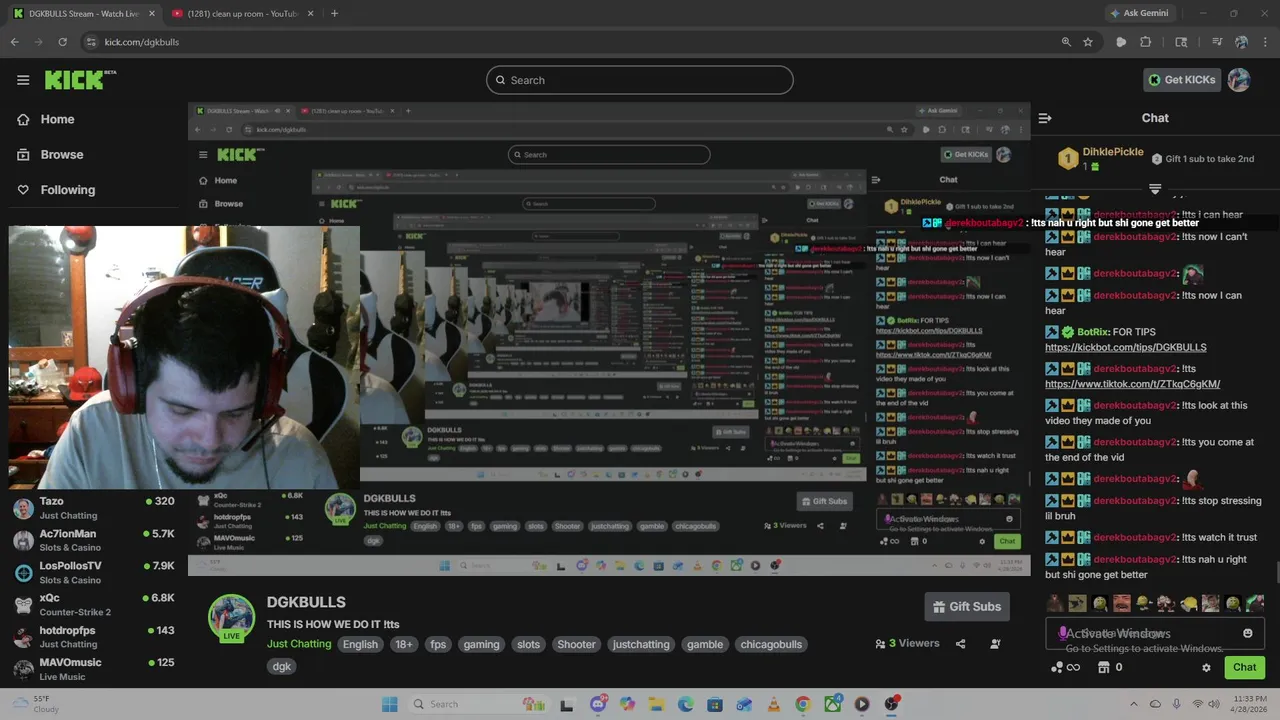Open DGKBULLS live avatar below stream
Viewport: 1280px width, 720px height.
coord(231,618)
